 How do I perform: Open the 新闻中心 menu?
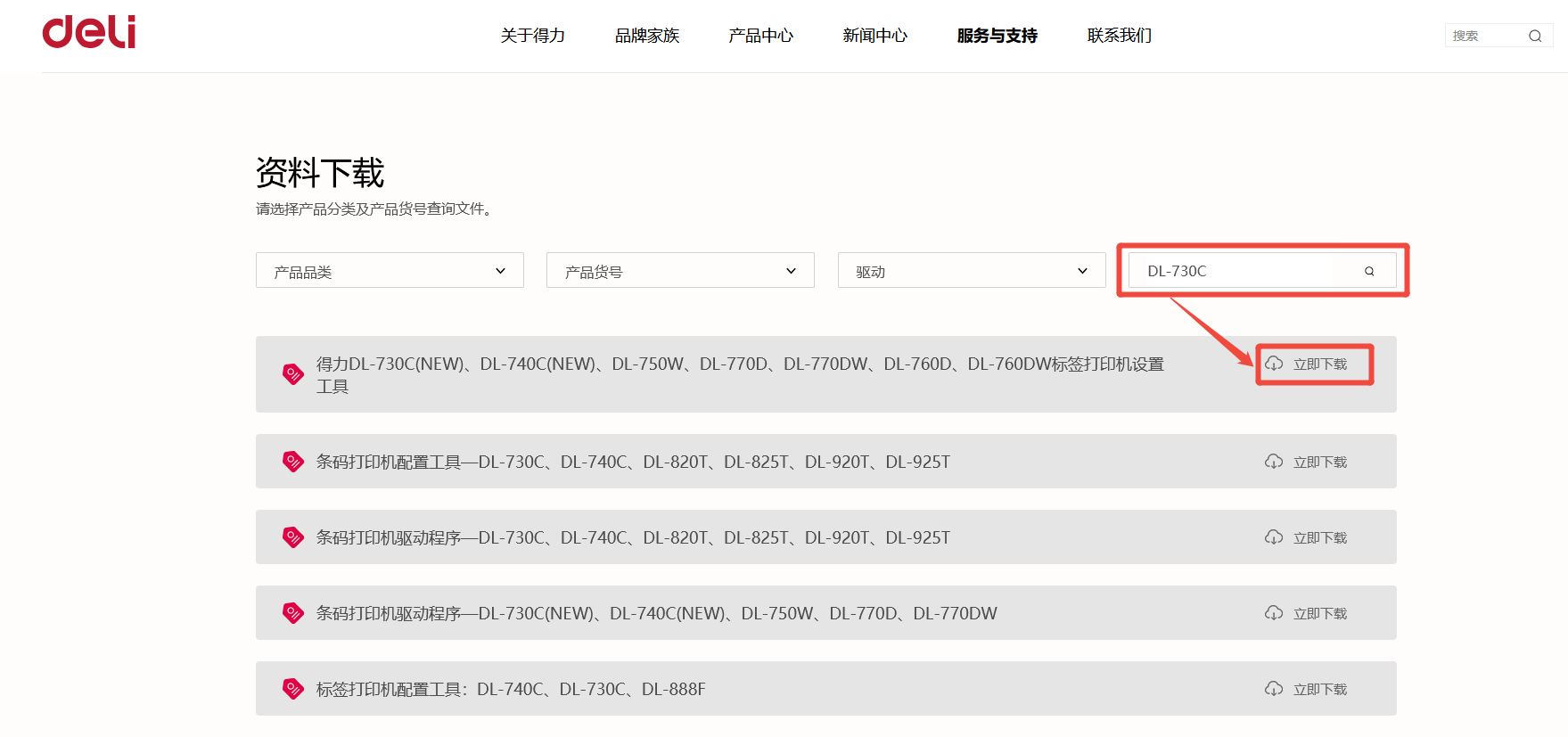(x=875, y=36)
